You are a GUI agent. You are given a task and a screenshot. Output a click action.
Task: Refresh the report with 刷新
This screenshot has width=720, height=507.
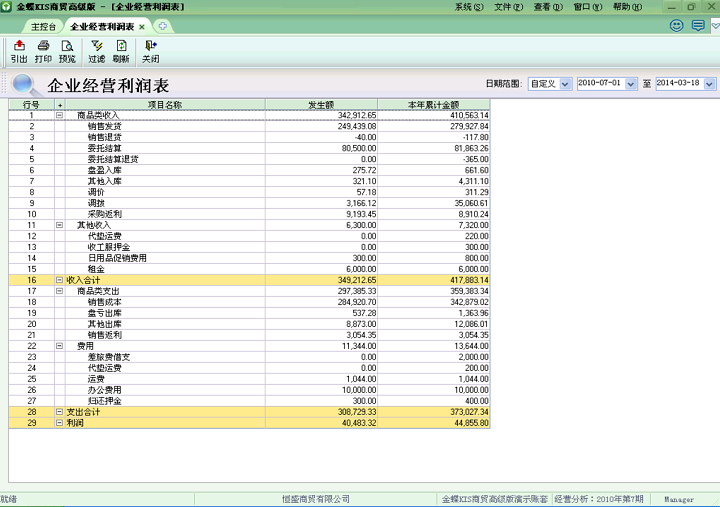point(121,51)
